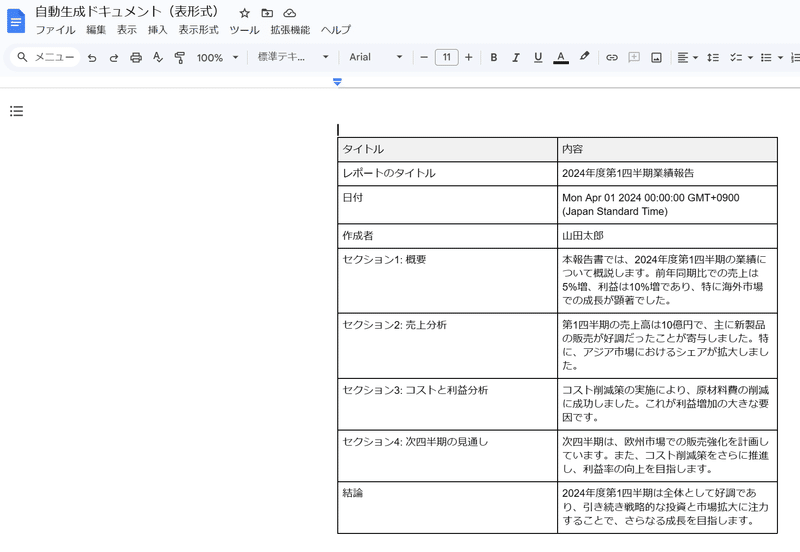The width and height of the screenshot is (800, 552).
Task: Open the text color picker
Action: point(561,57)
